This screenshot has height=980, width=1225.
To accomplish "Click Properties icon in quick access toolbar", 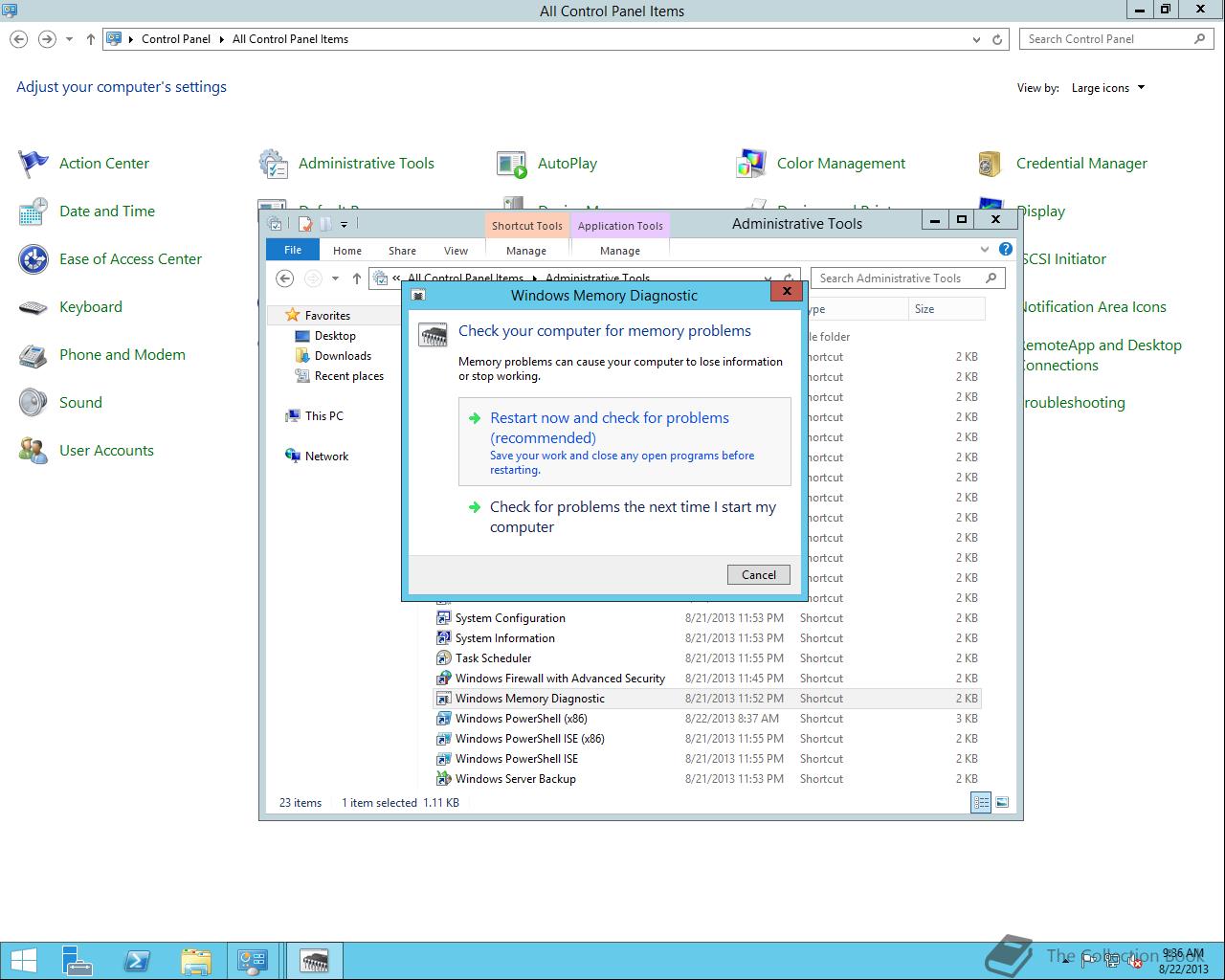I will 305,224.
